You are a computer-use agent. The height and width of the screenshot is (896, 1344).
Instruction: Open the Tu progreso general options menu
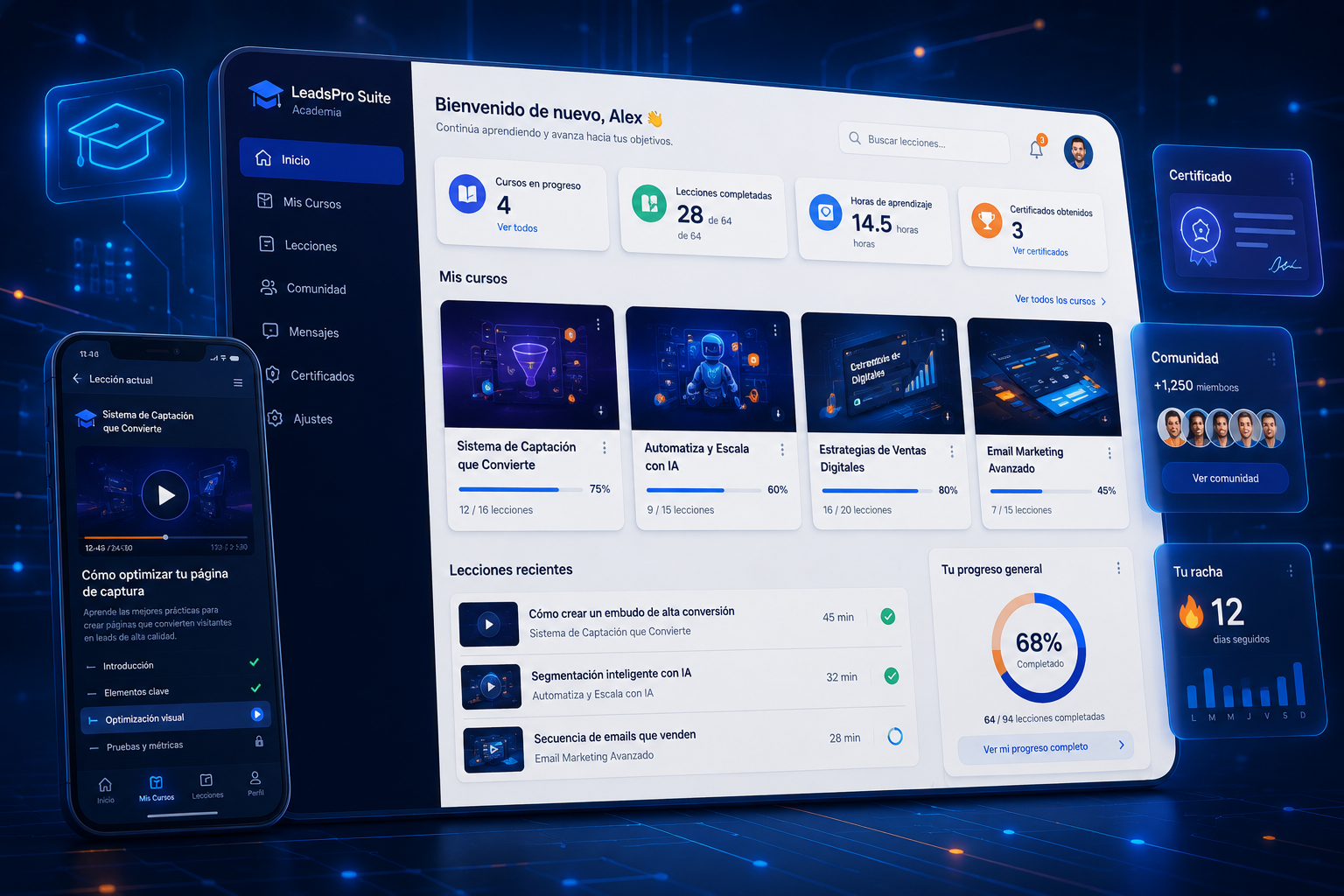coord(1118,568)
